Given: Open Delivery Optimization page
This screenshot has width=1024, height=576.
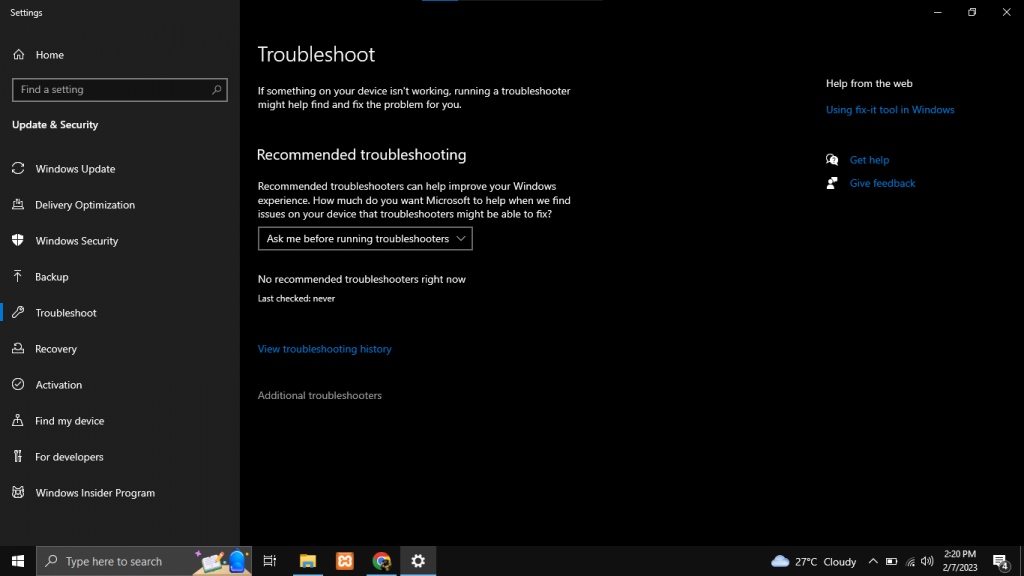Looking at the screenshot, I should click(85, 204).
